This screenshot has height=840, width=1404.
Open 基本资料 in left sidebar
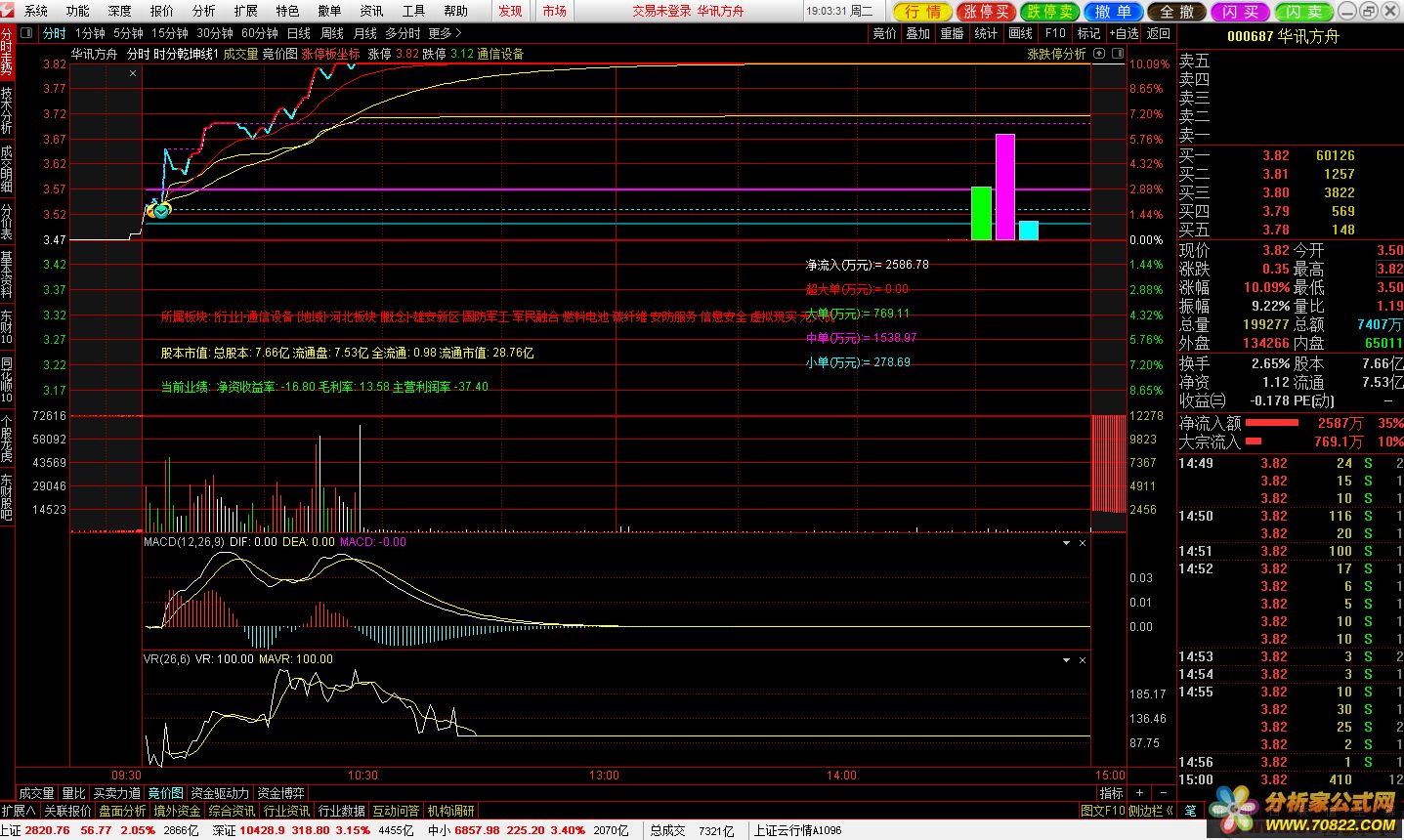[7, 274]
